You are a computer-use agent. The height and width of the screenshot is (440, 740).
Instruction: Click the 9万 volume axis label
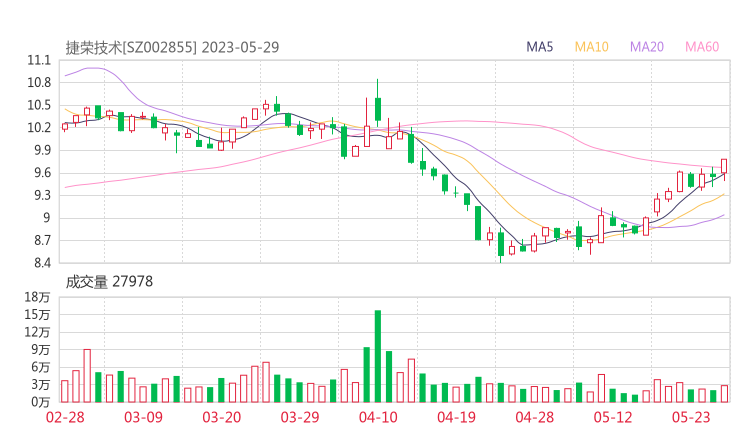[x=41, y=349]
